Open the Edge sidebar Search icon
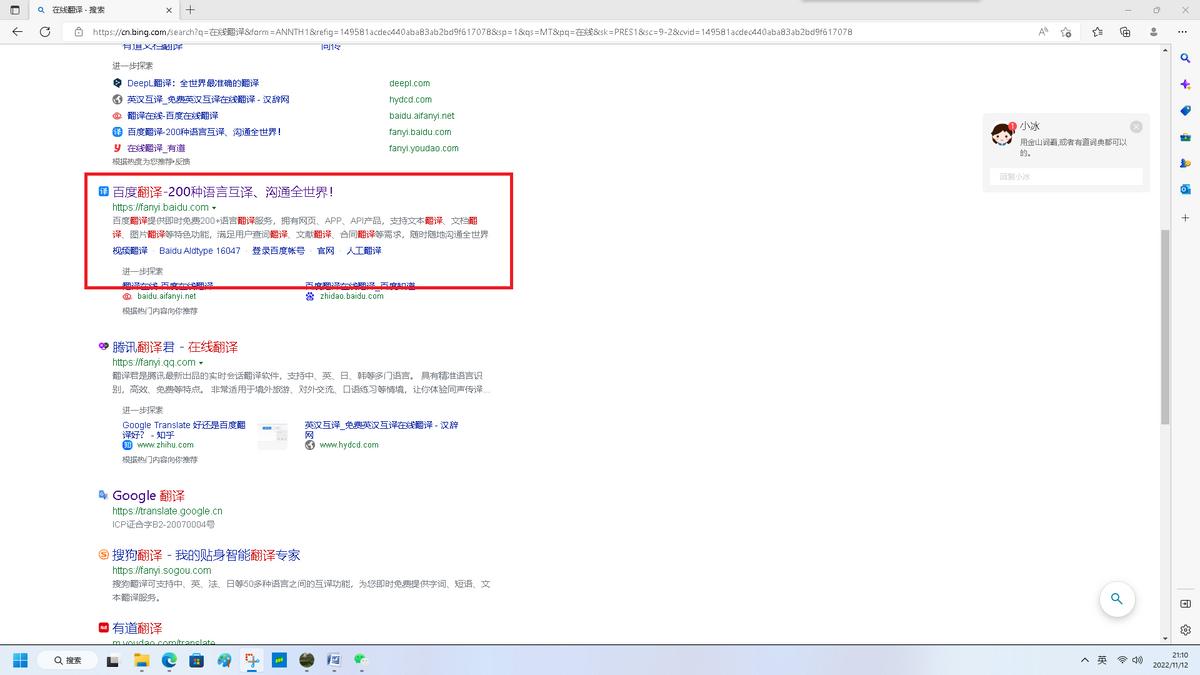The width and height of the screenshot is (1200, 675). [1185, 59]
